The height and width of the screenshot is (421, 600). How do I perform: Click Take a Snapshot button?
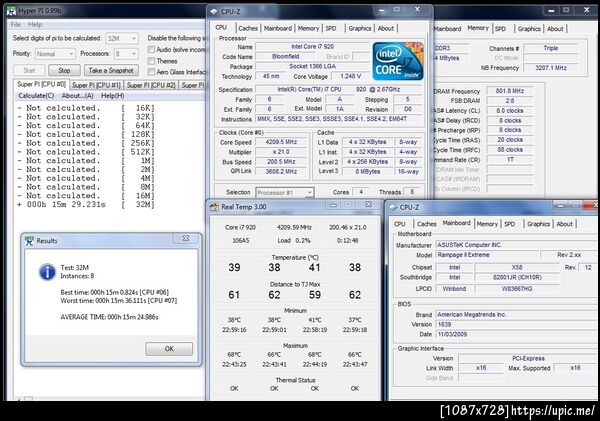pyautogui.click(x=111, y=70)
